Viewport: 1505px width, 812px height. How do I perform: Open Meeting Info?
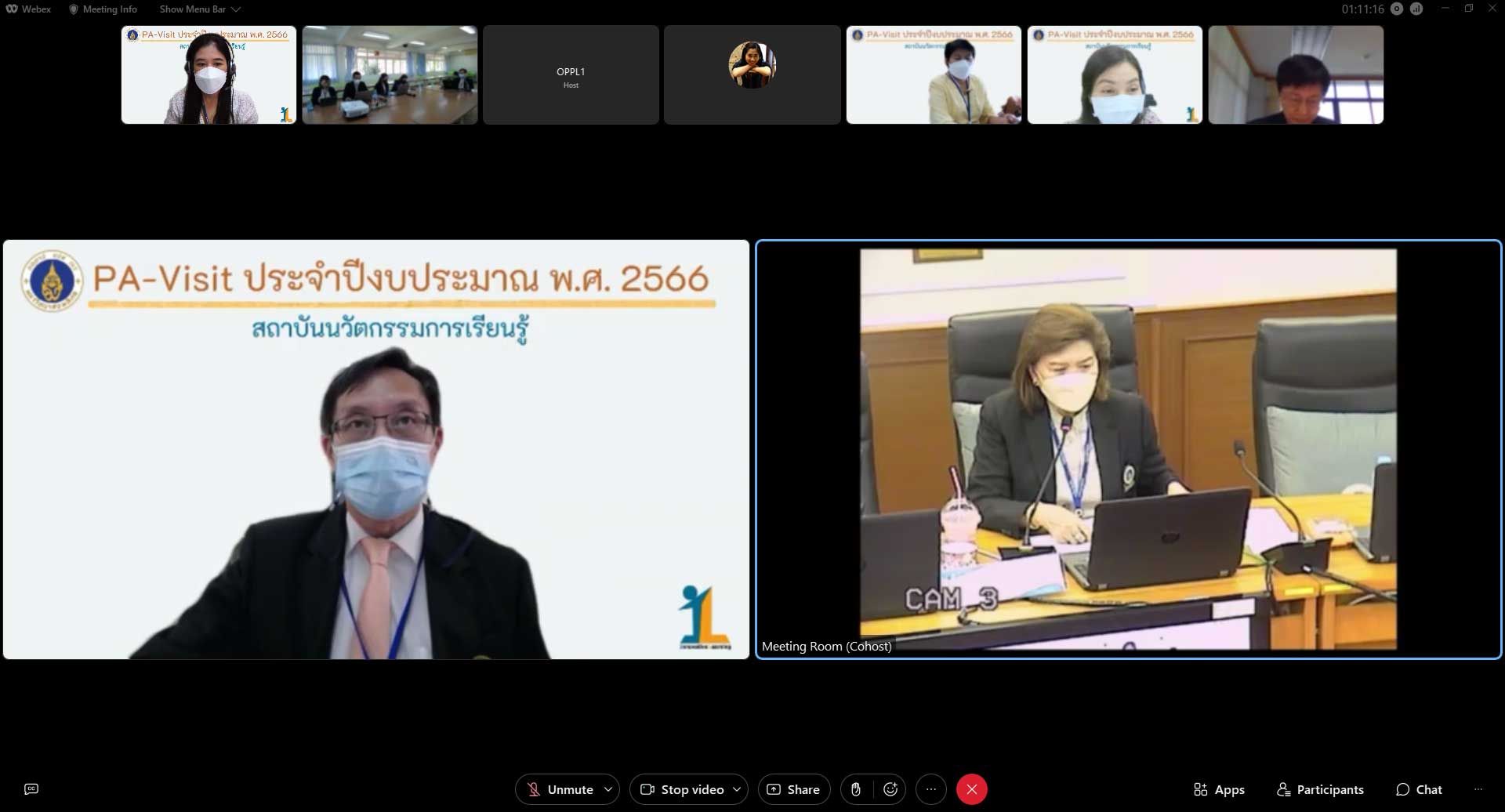click(103, 9)
